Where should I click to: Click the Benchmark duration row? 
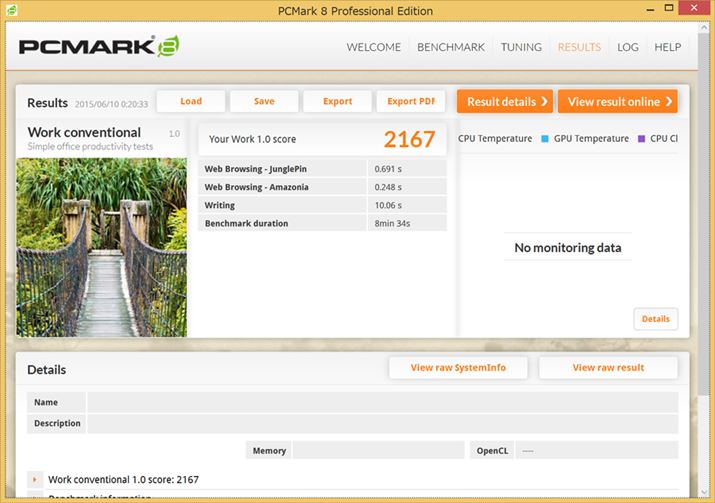[x=322, y=223]
